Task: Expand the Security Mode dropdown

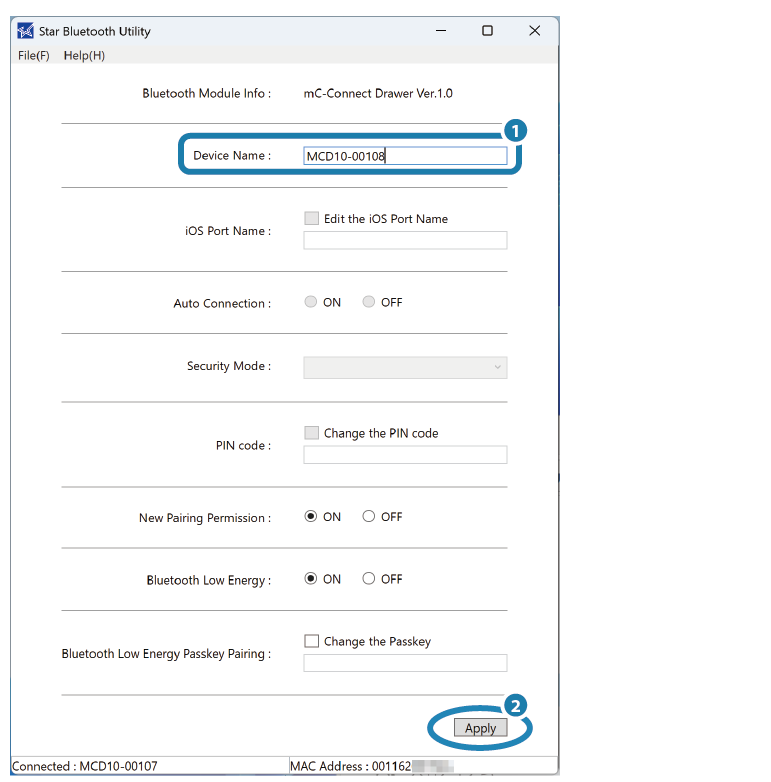Action: point(405,367)
